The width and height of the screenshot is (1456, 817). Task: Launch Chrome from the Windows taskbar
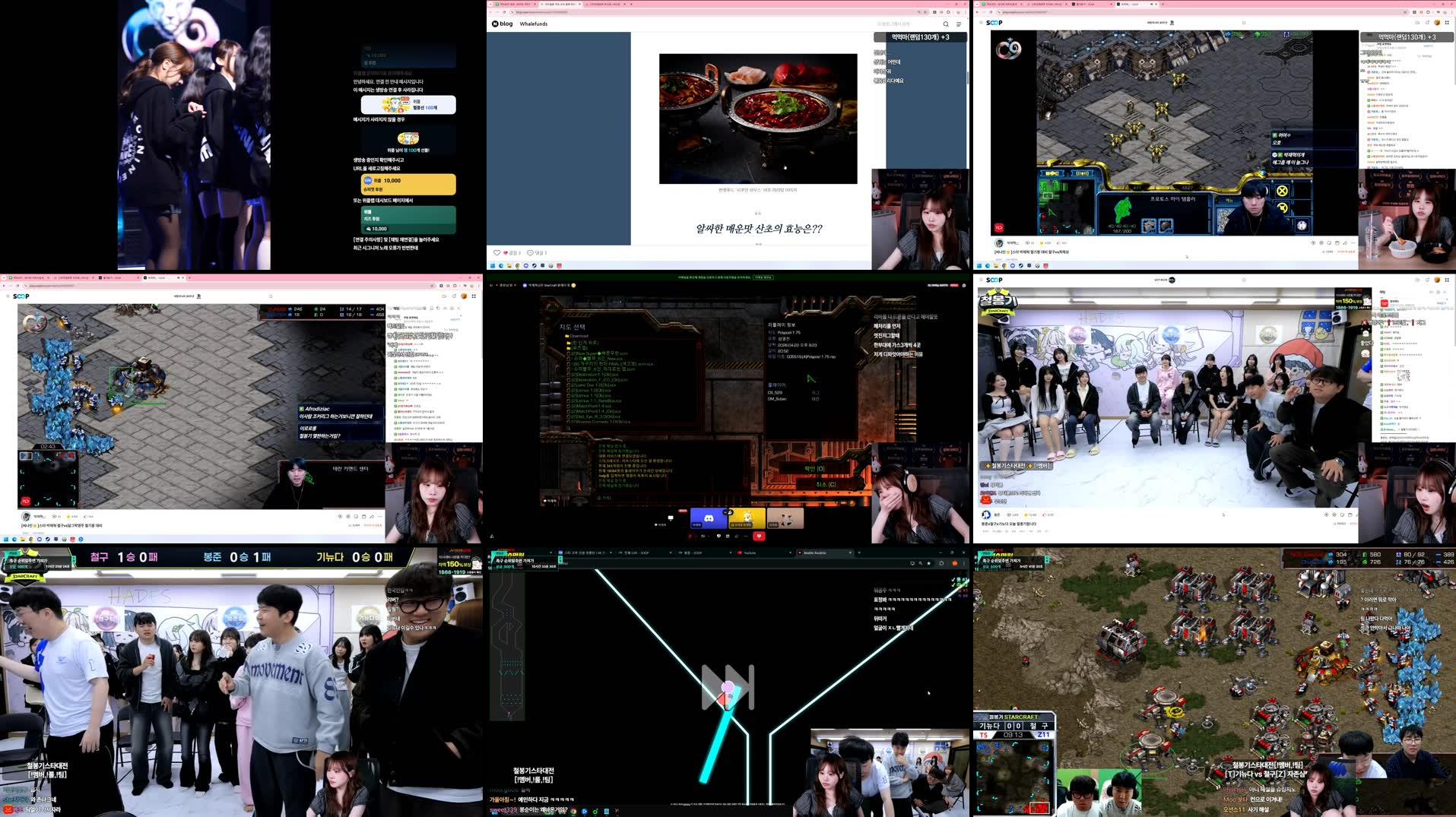click(x=517, y=266)
